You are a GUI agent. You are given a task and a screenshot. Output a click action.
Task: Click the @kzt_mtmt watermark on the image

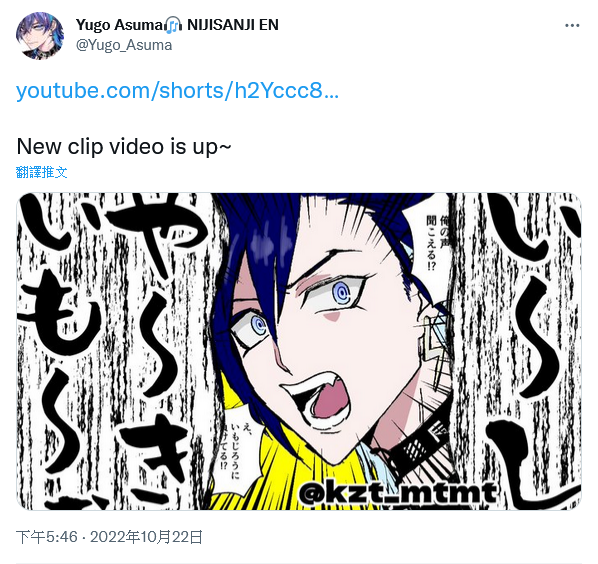398,493
